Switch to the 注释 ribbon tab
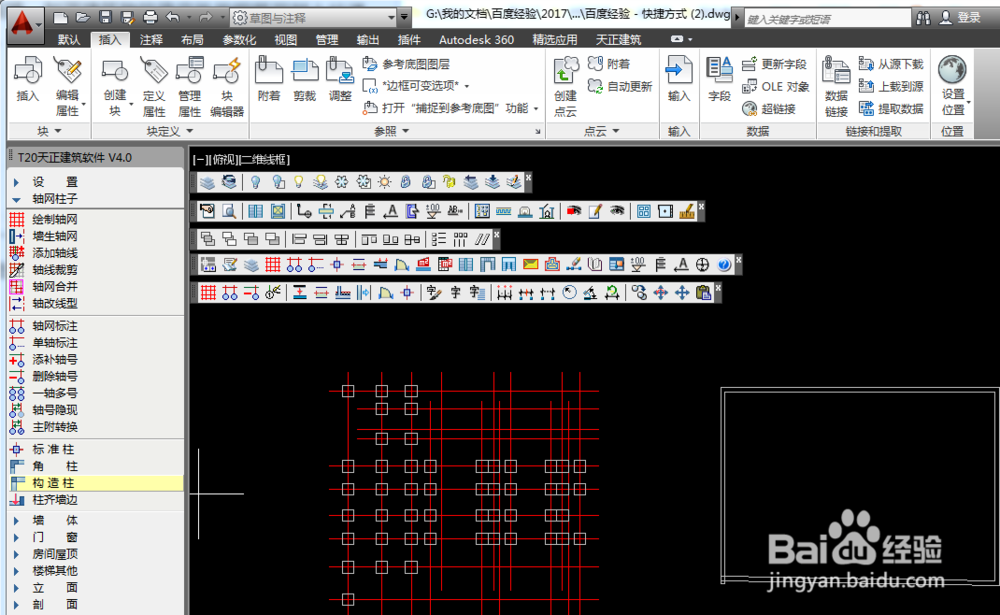Image resolution: width=1000 pixels, height=615 pixels. click(x=151, y=40)
